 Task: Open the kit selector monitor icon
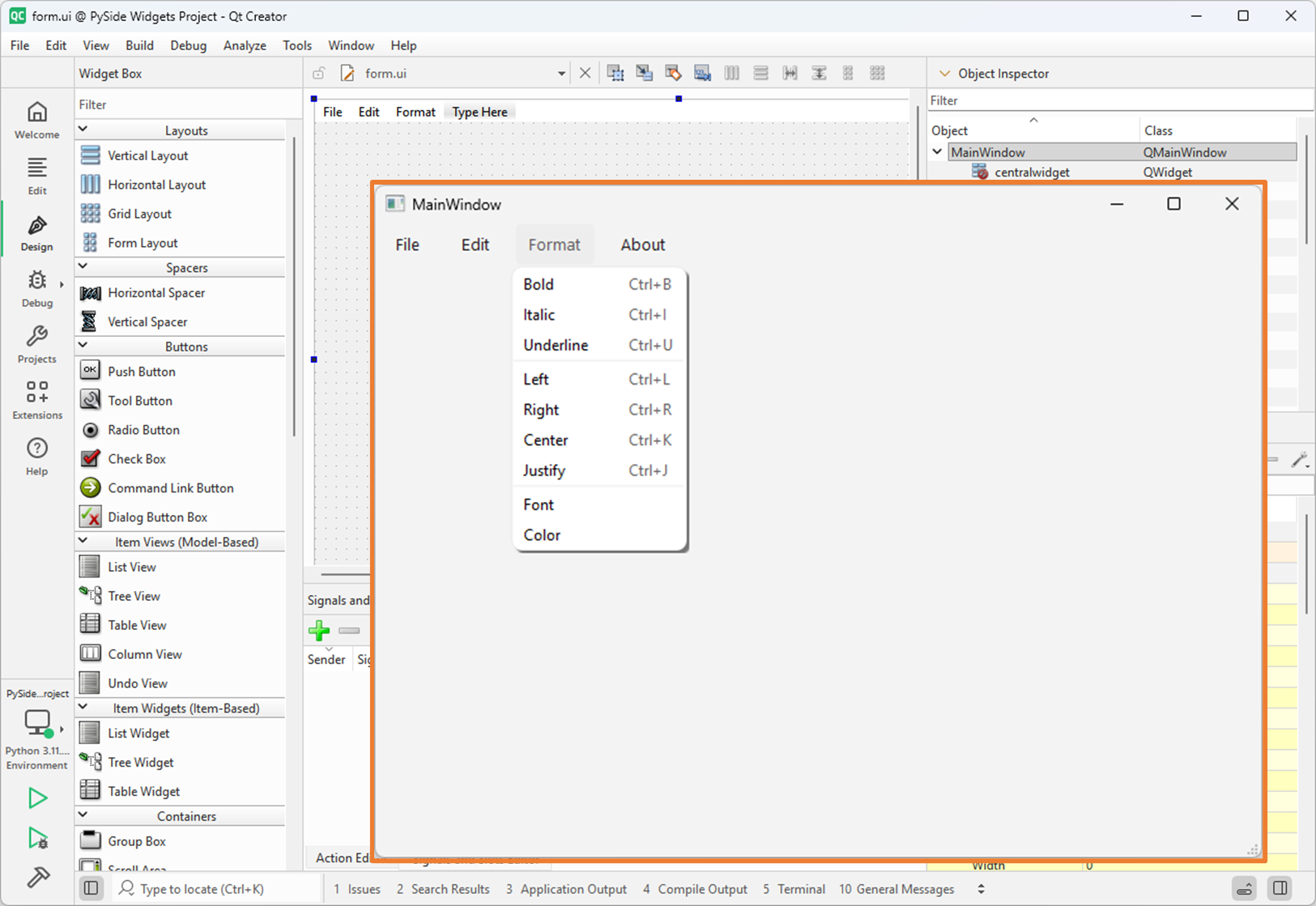(x=37, y=722)
